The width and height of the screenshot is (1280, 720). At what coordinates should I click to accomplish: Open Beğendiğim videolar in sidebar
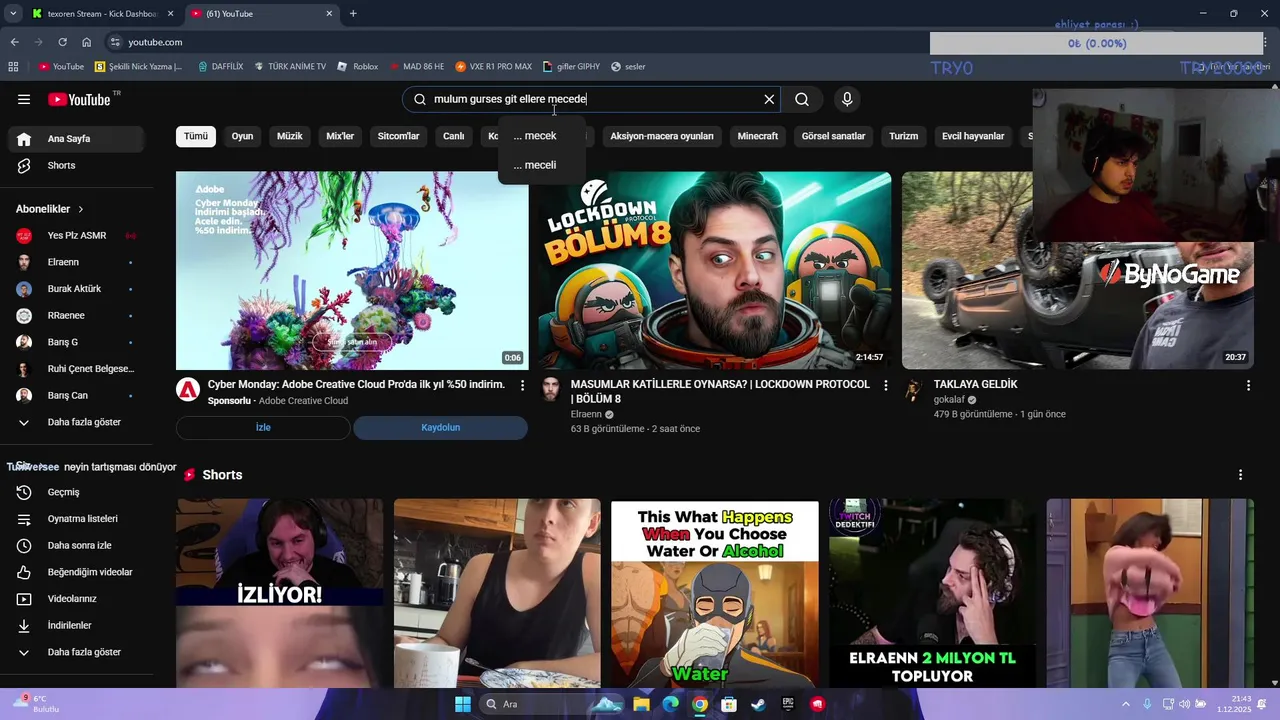[x=76, y=572]
